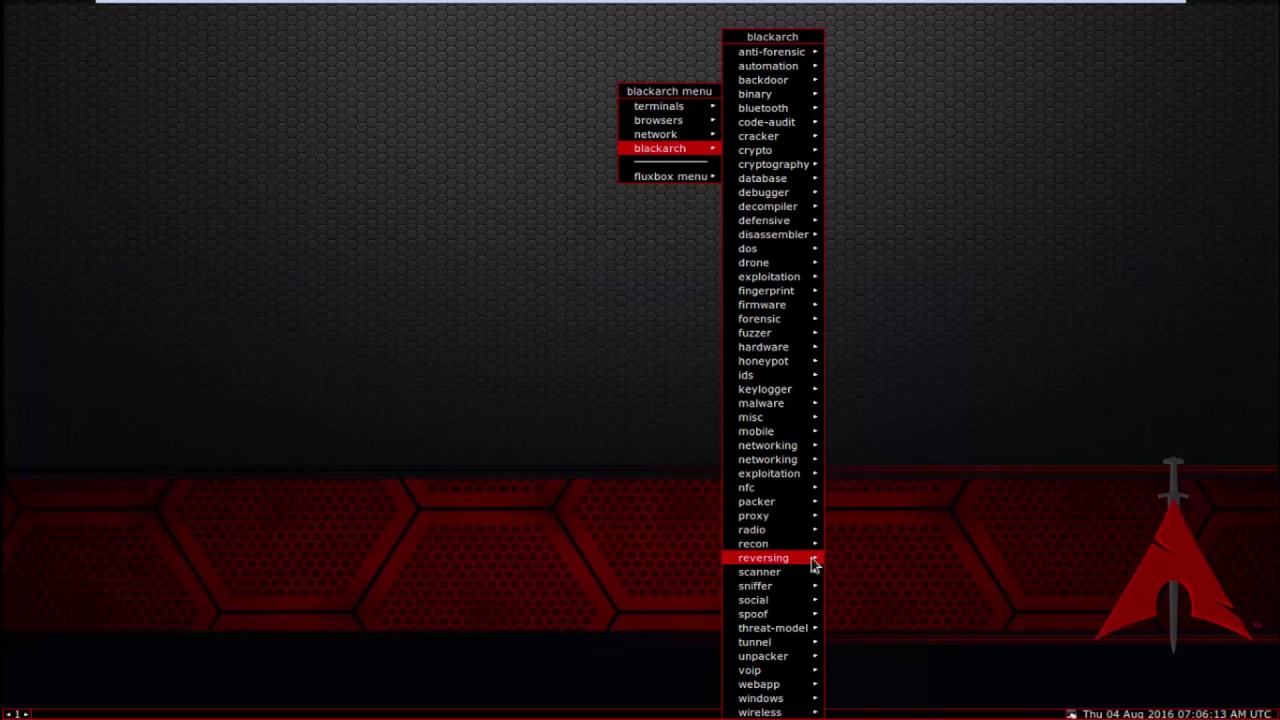Expand the disassembler submenu arrow
This screenshot has height=720, width=1280.
814,234
